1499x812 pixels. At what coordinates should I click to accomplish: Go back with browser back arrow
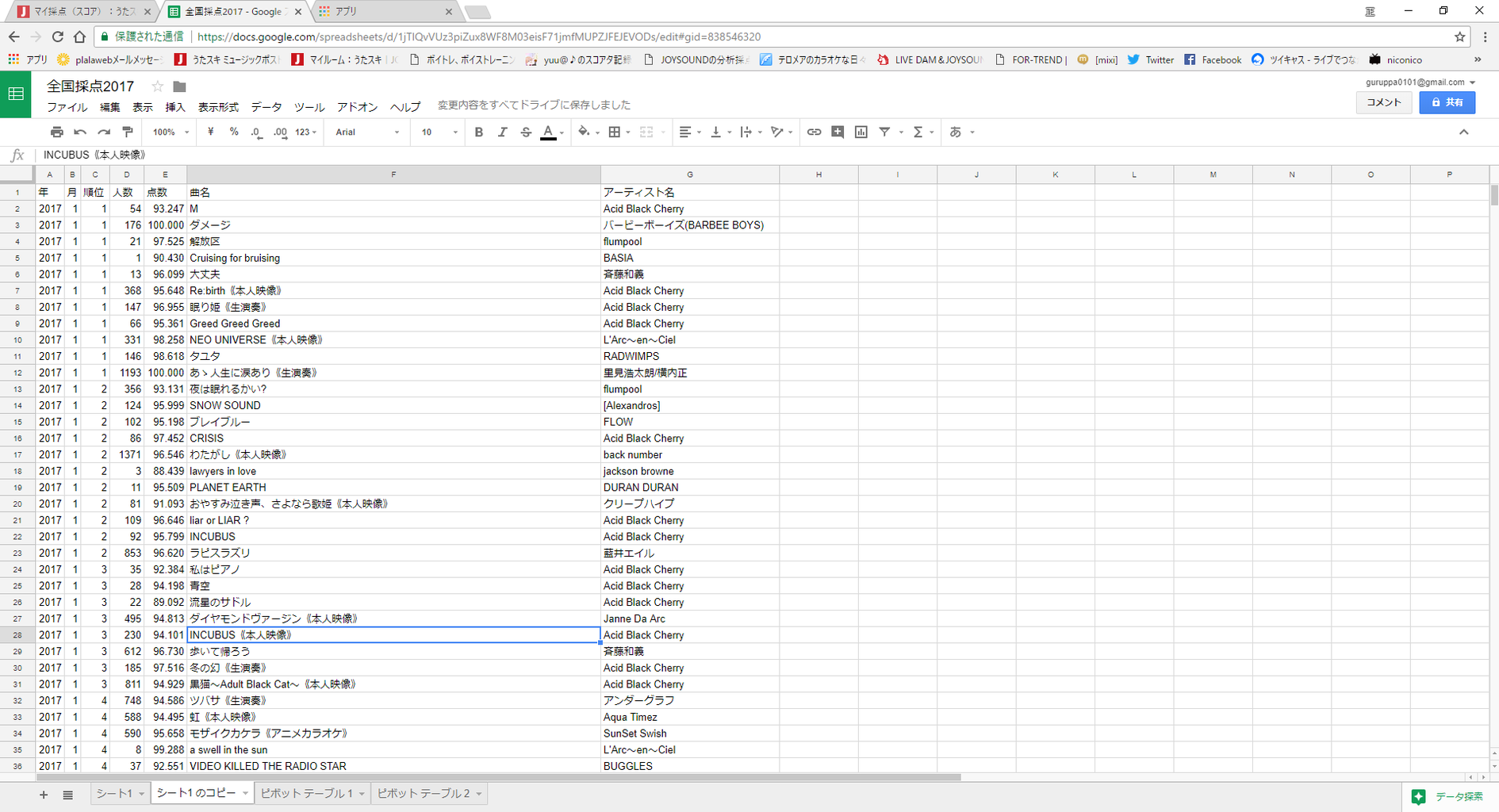14,36
